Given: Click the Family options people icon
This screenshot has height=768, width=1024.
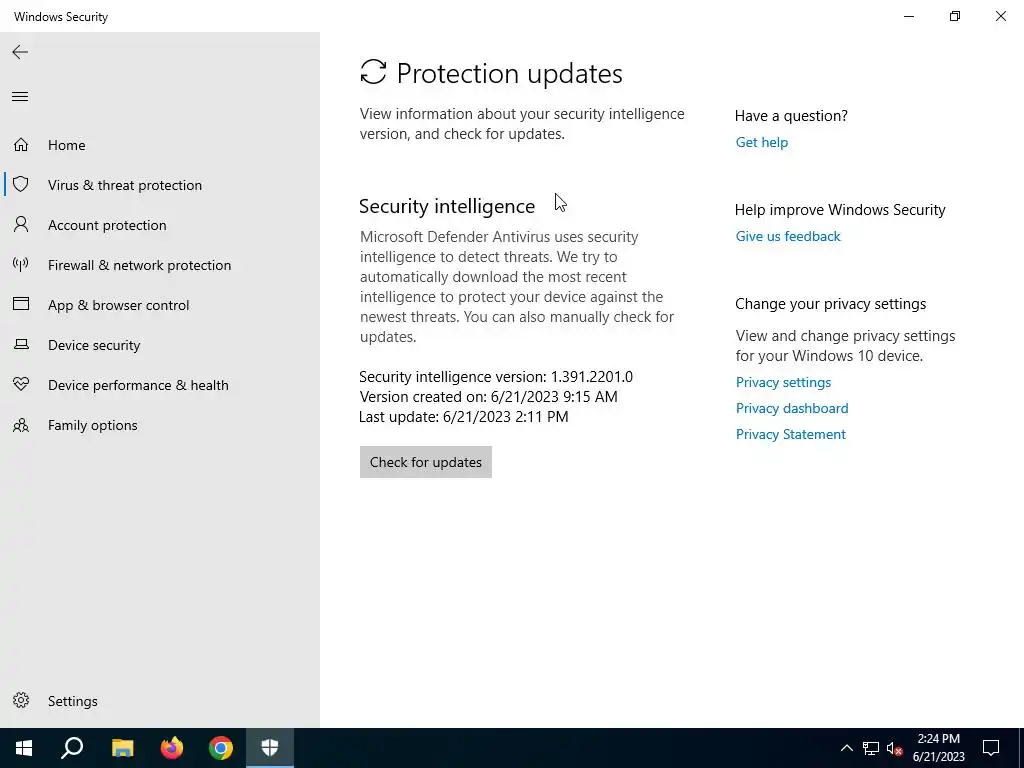Looking at the screenshot, I should (x=21, y=425).
